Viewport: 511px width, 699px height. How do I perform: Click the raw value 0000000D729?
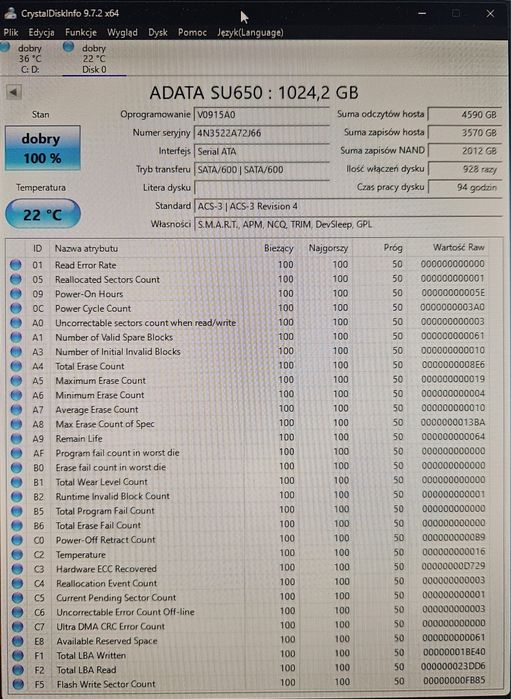[453, 566]
